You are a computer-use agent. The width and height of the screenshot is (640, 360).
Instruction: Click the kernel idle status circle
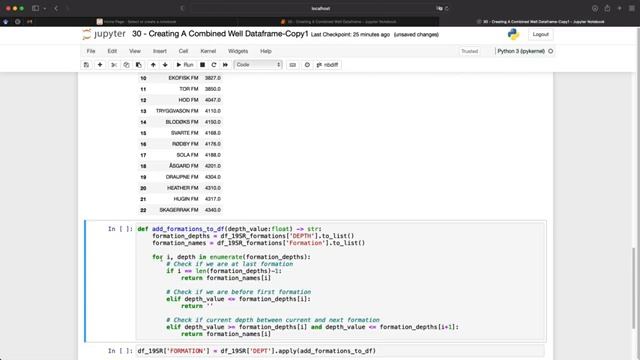[551, 51]
